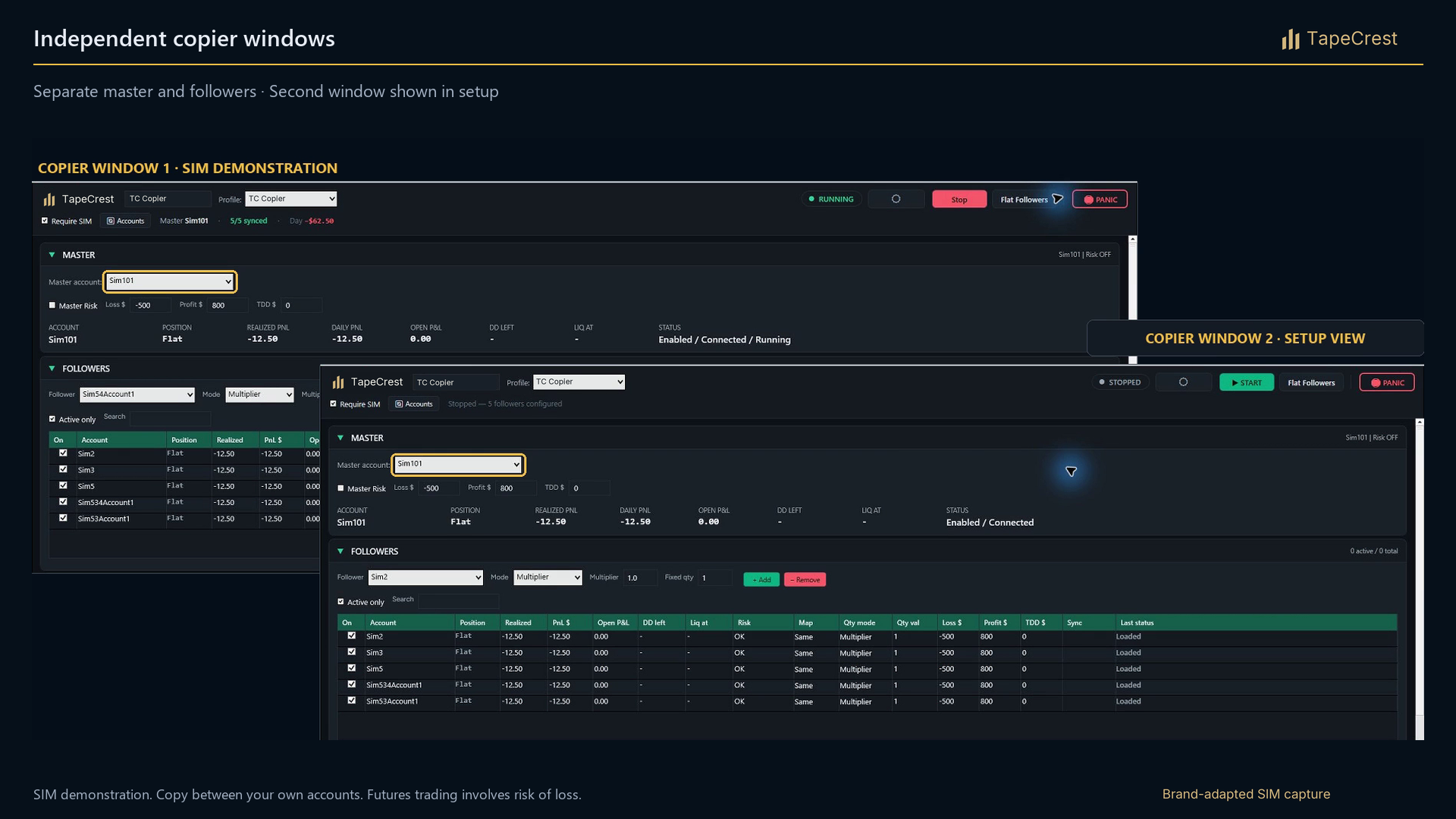Toggle Require SIM in copier window 2
1456x819 pixels.
click(333, 403)
